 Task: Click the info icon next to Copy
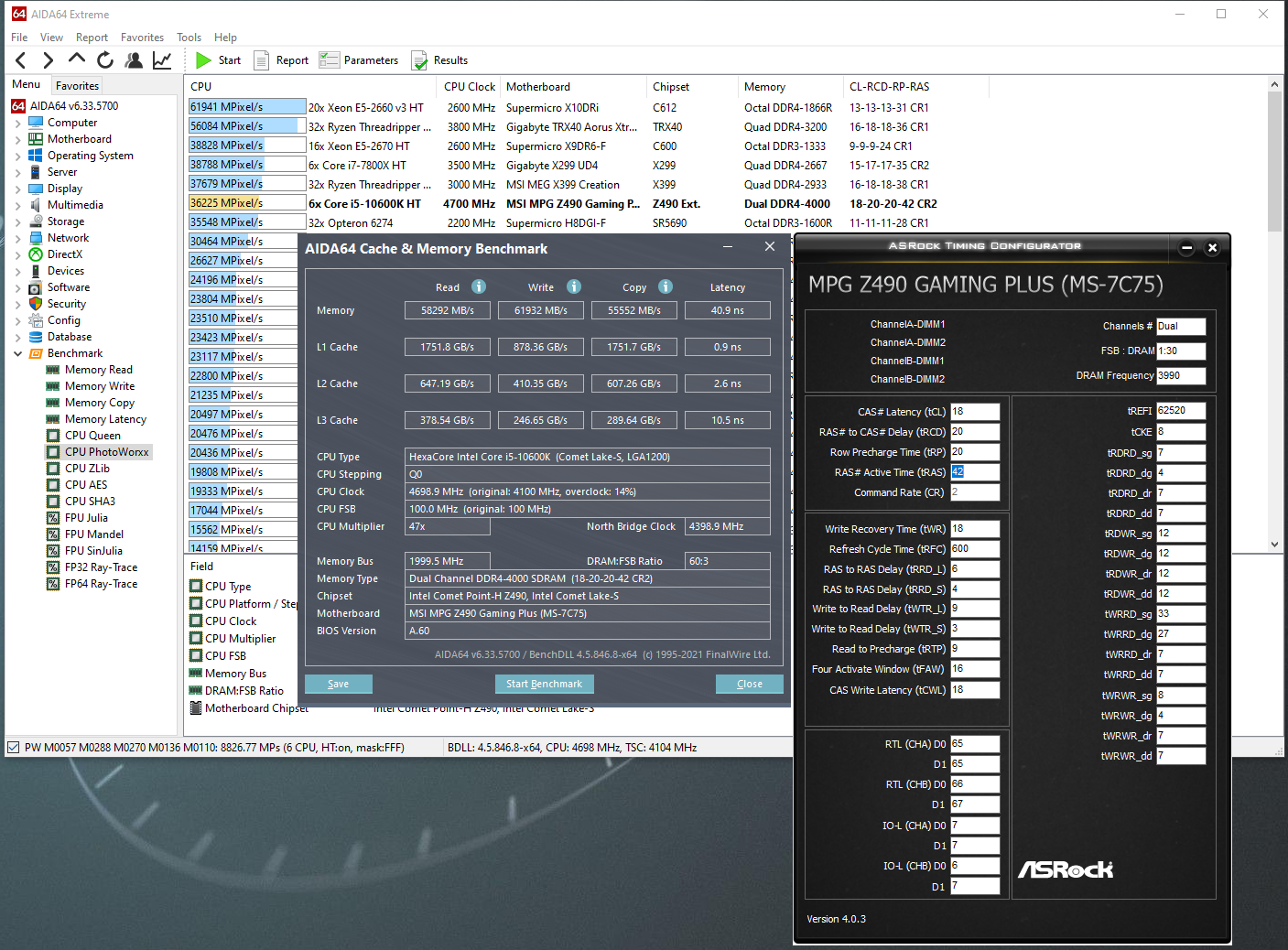(666, 286)
